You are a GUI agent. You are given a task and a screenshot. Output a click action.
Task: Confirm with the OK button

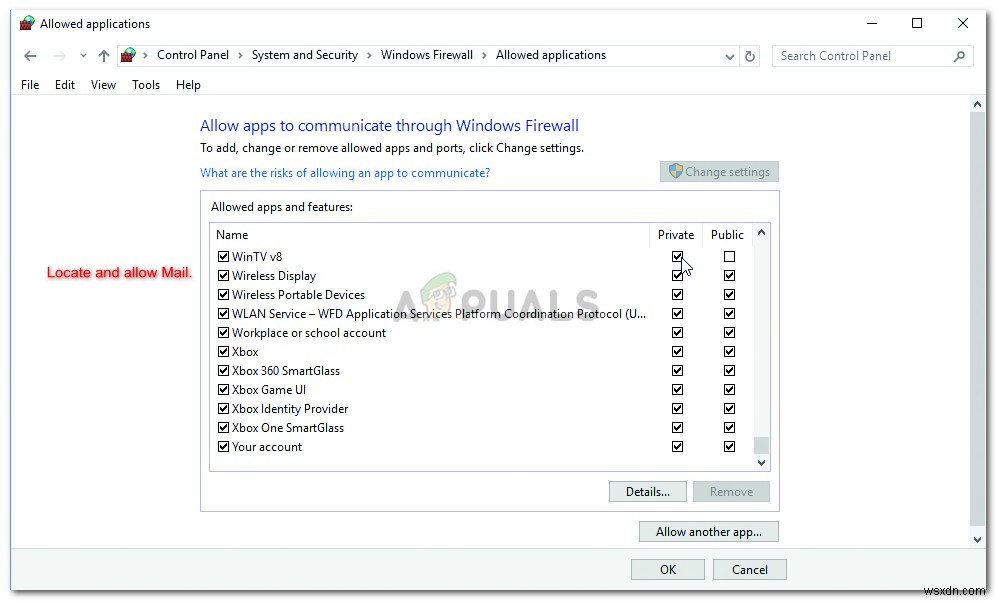pos(668,570)
